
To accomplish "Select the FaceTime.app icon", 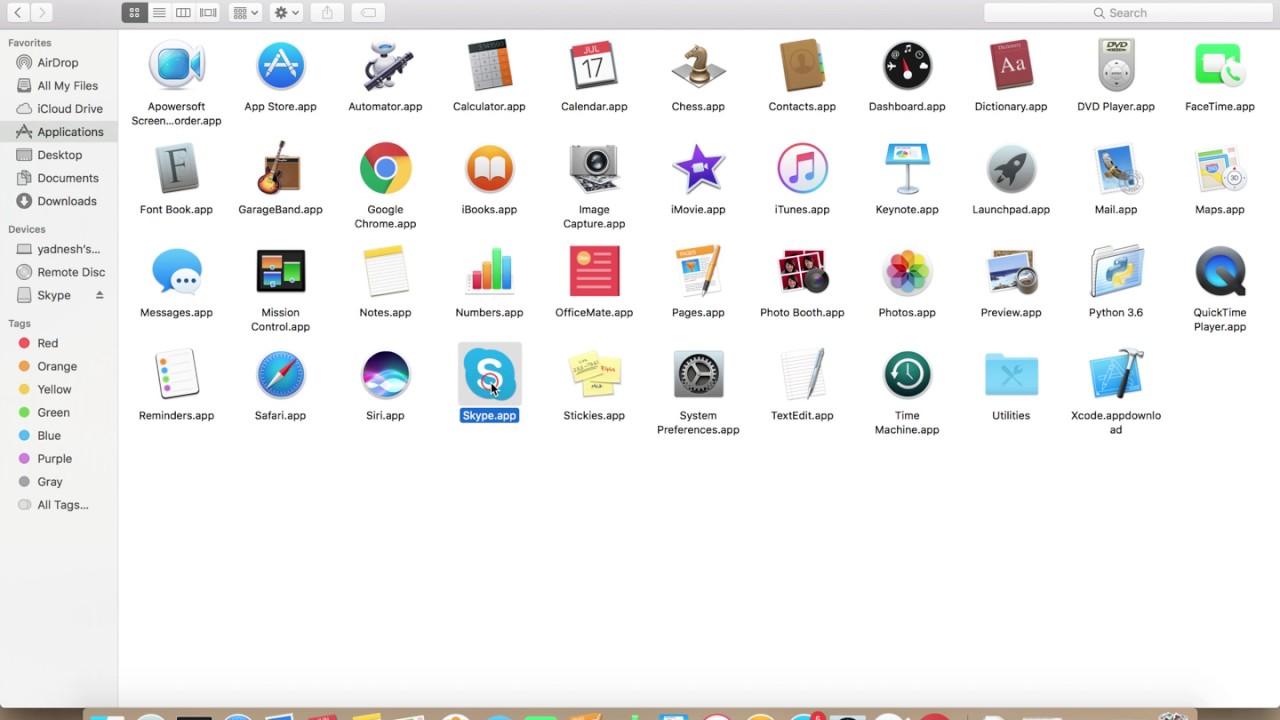I will [1220, 66].
